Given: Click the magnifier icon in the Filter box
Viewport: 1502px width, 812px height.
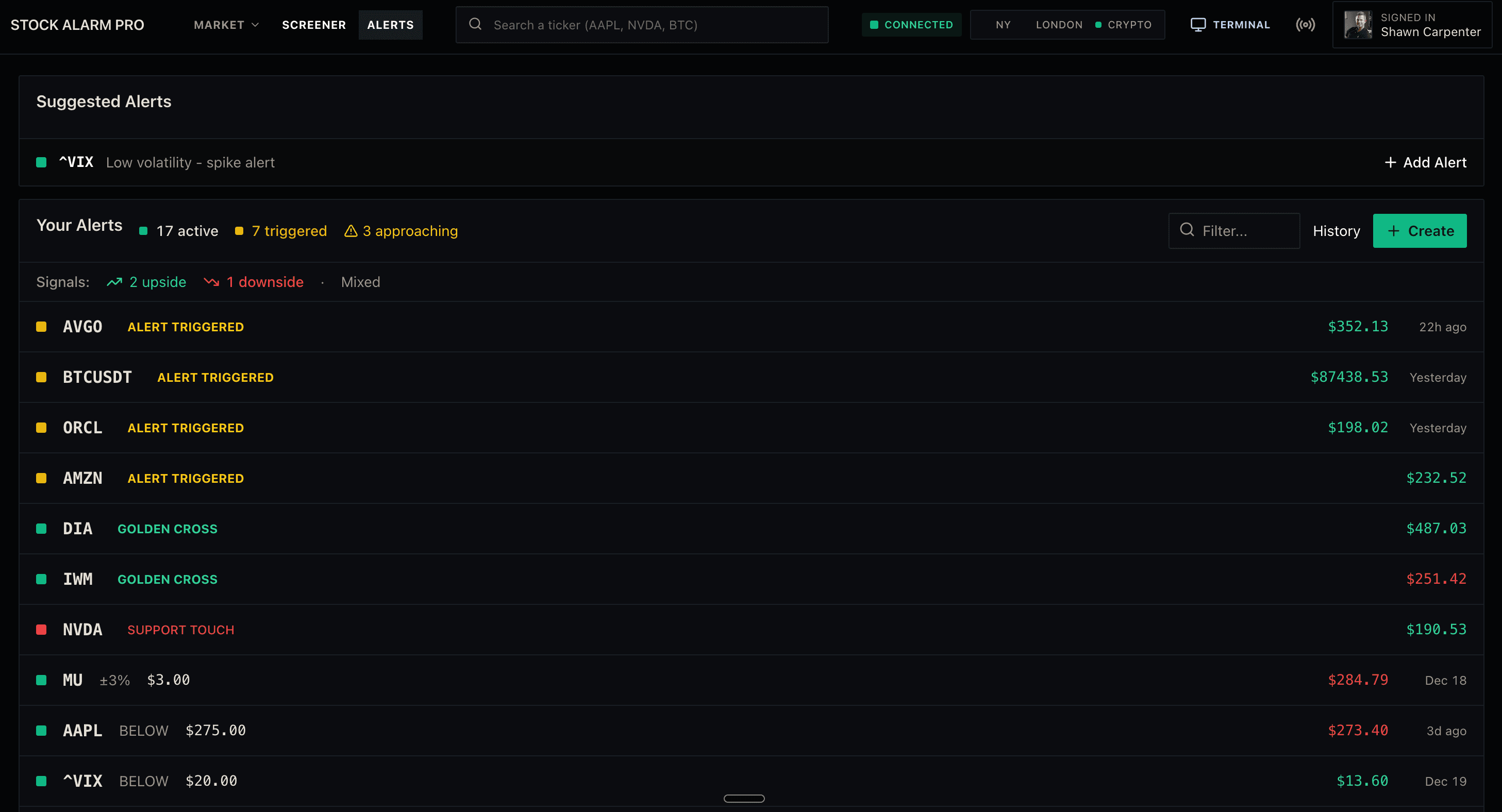Looking at the screenshot, I should [x=1187, y=230].
